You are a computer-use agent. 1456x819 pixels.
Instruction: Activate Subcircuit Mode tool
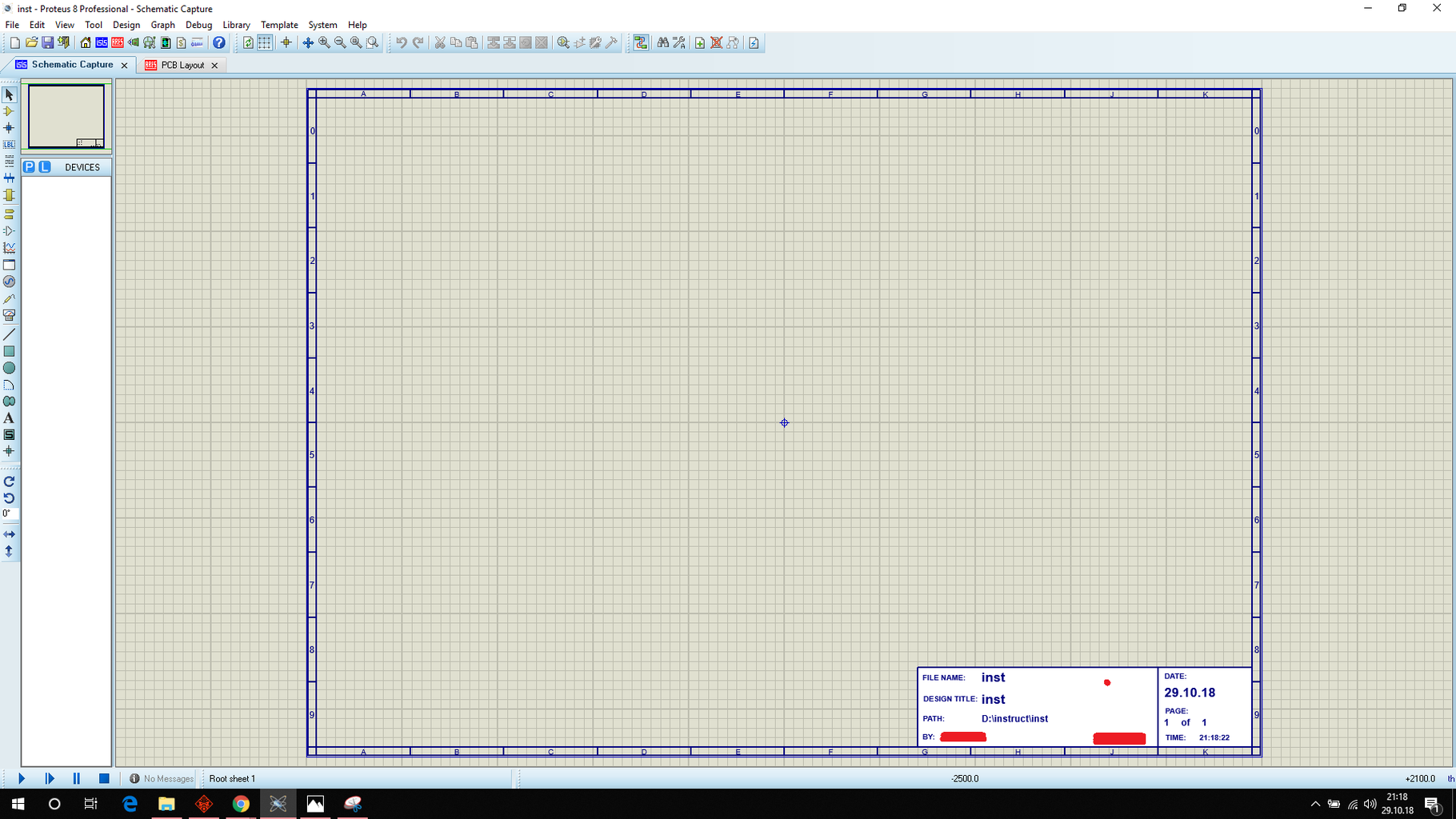(x=9, y=195)
